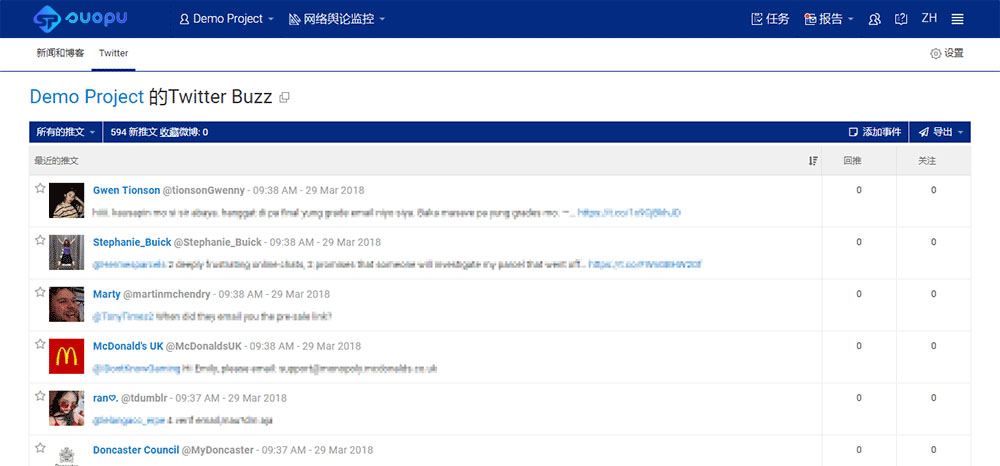Open the link in Stephanie_Buick's tweet

point(645,264)
